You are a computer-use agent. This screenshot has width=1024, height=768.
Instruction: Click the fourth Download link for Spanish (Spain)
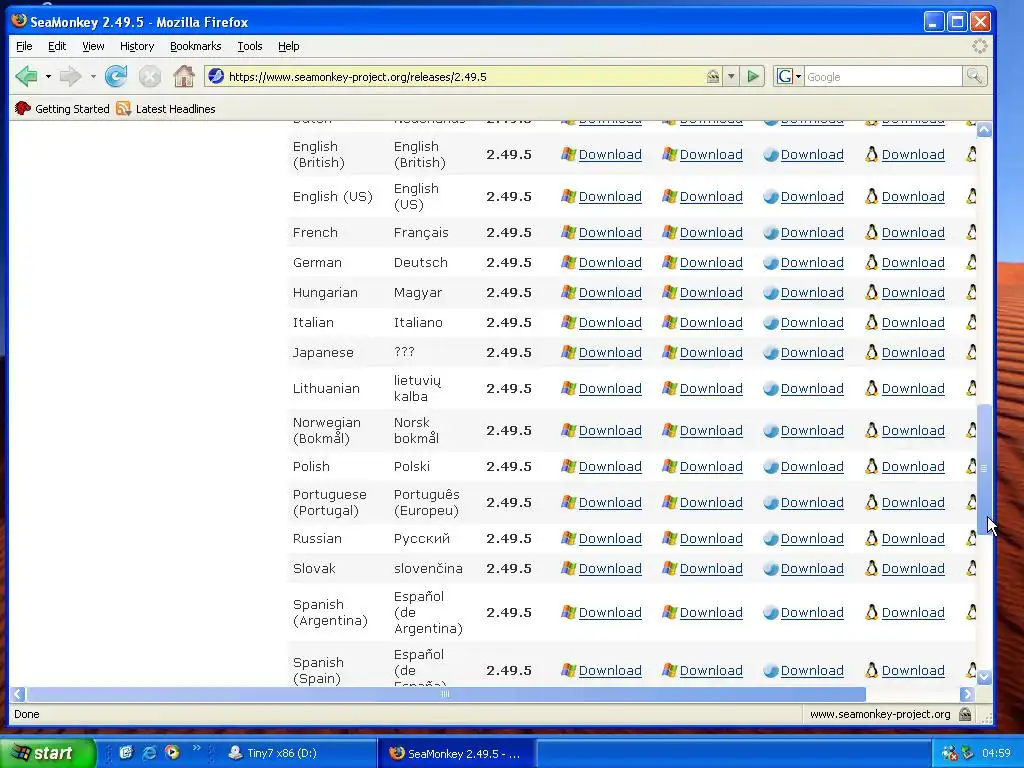click(913, 670)
